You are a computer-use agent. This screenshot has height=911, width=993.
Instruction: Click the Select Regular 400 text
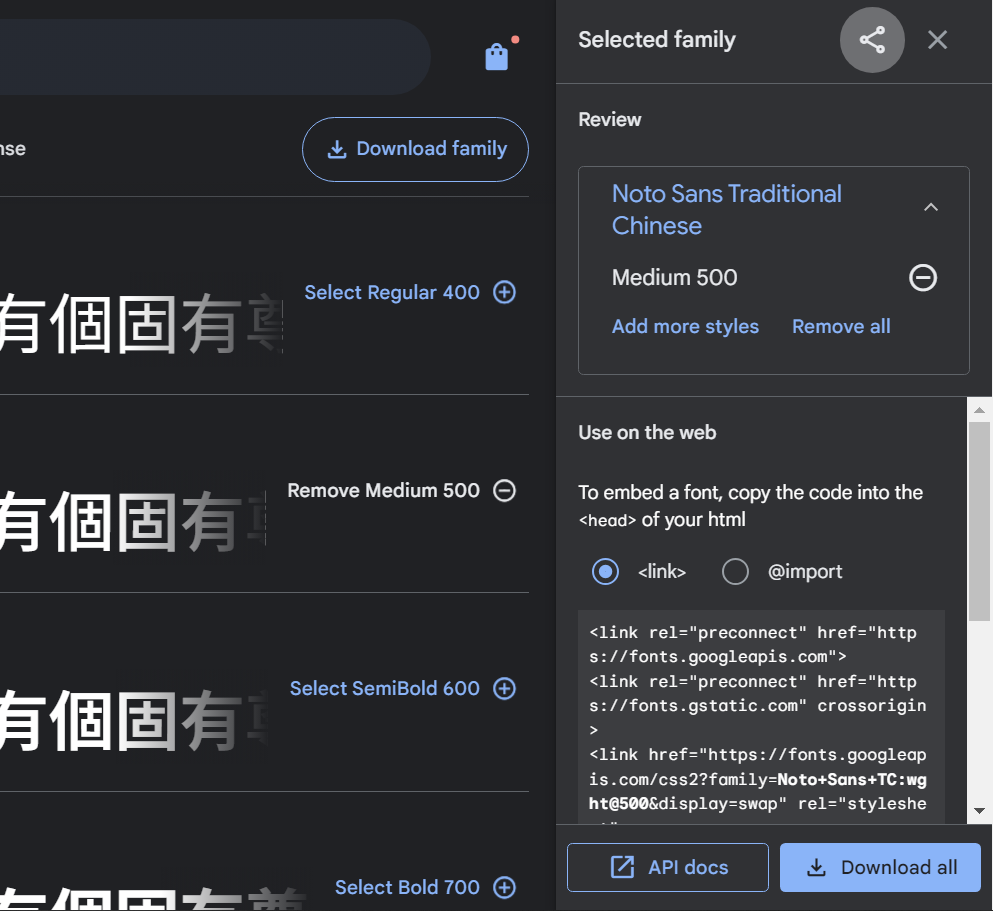[392, 292]
